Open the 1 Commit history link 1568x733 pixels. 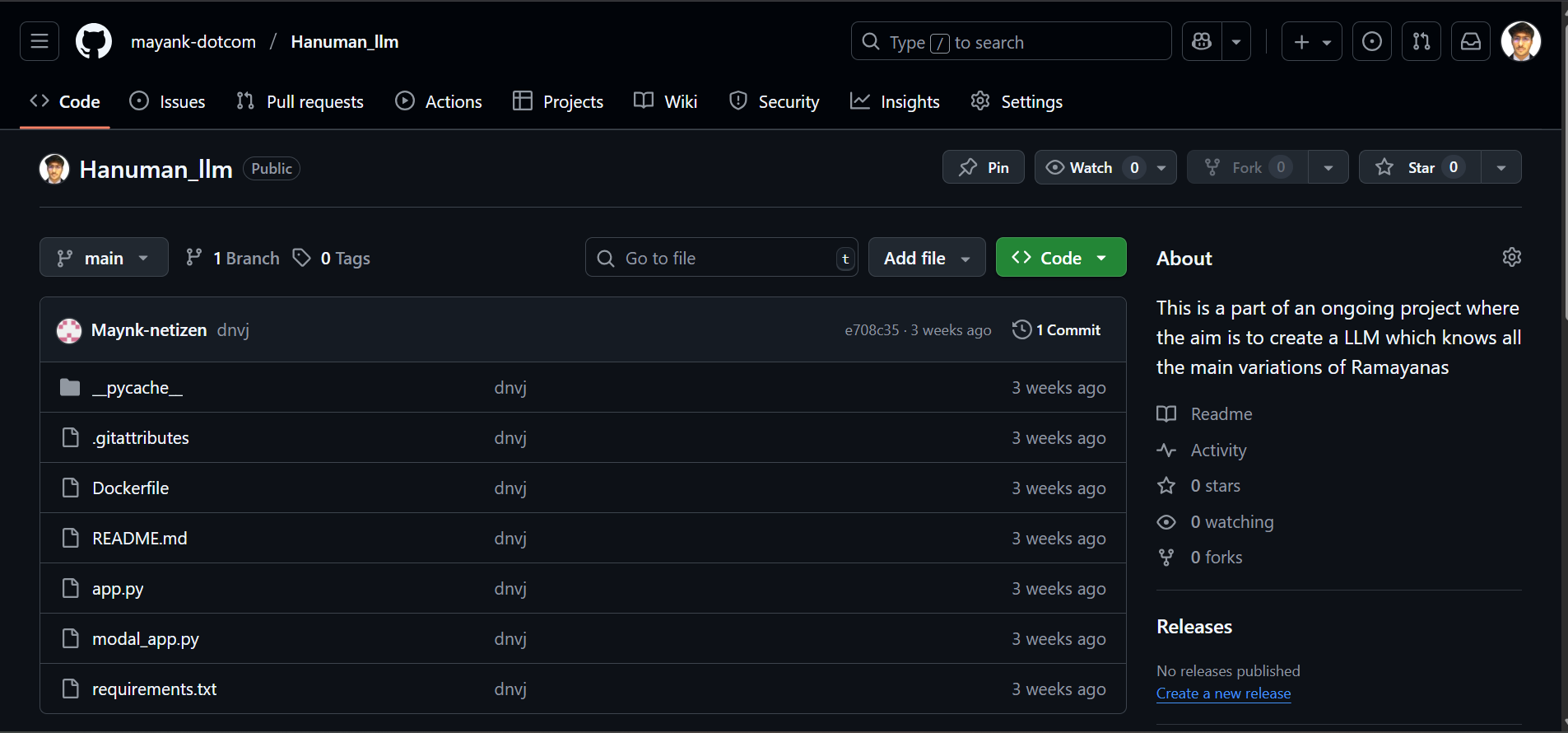(x=1057, y=329)
